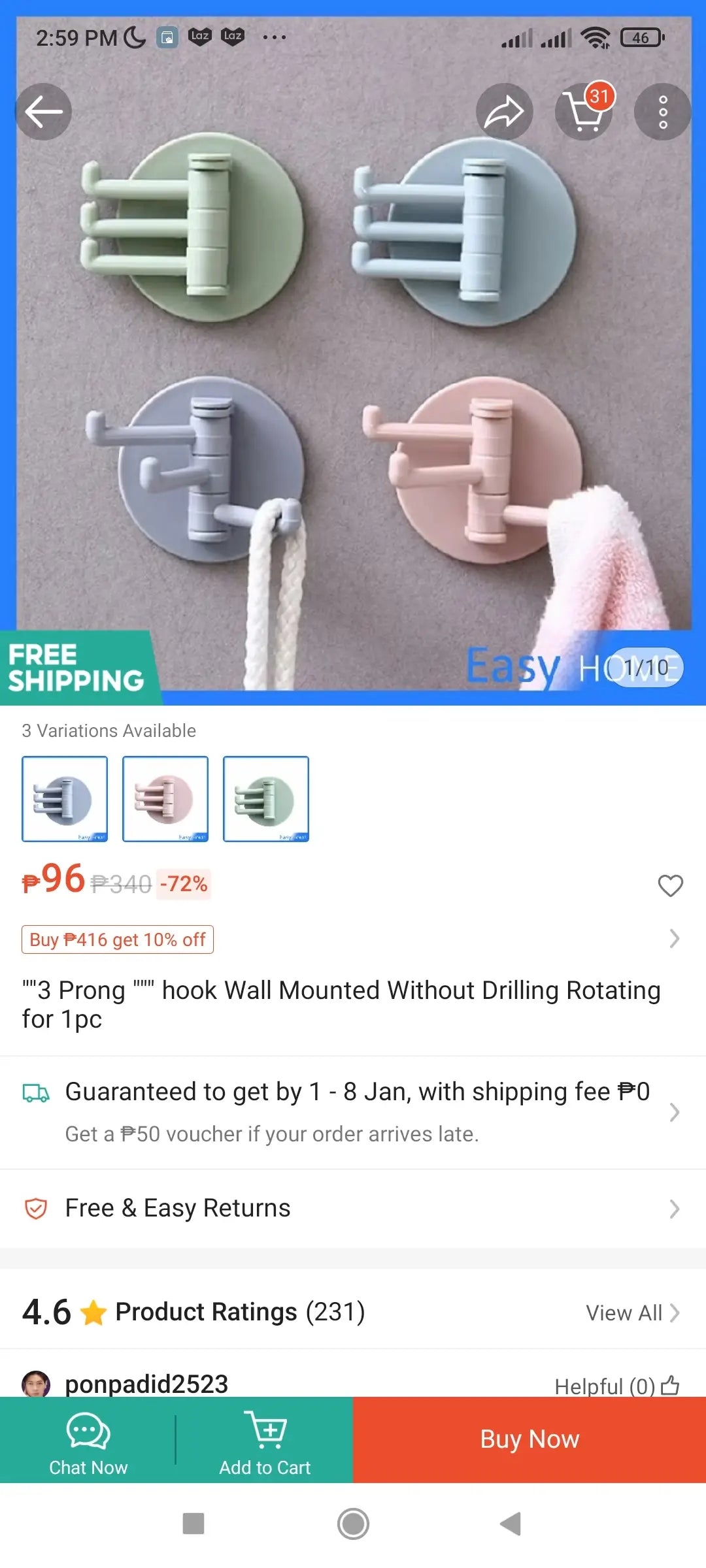The width and height of the screenshot is (706, 1568).
Task: Toggle the wishlist heart icon
Action: tap(670, 885)
